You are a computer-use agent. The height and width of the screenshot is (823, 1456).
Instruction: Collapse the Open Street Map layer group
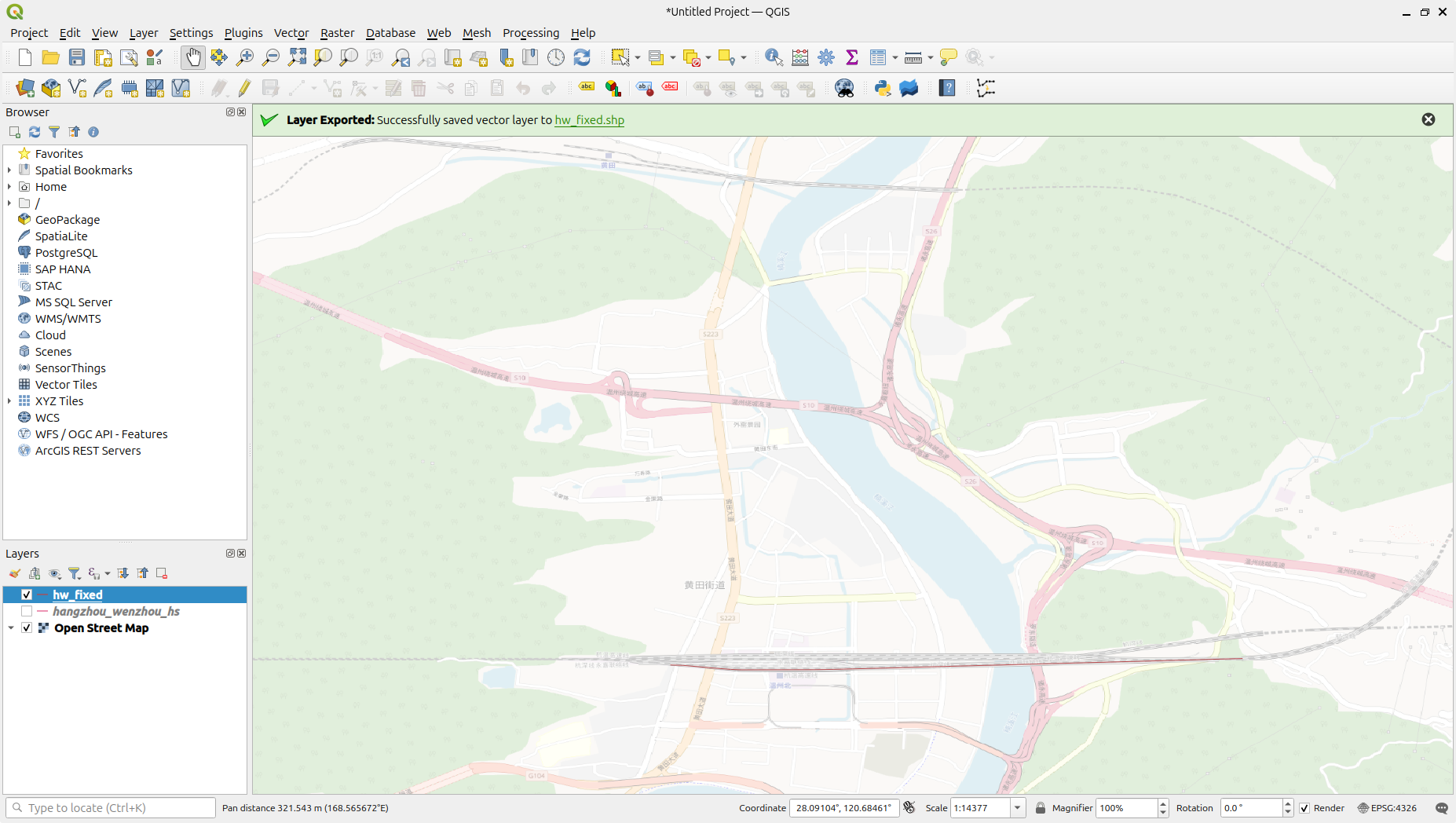[11, 628]
